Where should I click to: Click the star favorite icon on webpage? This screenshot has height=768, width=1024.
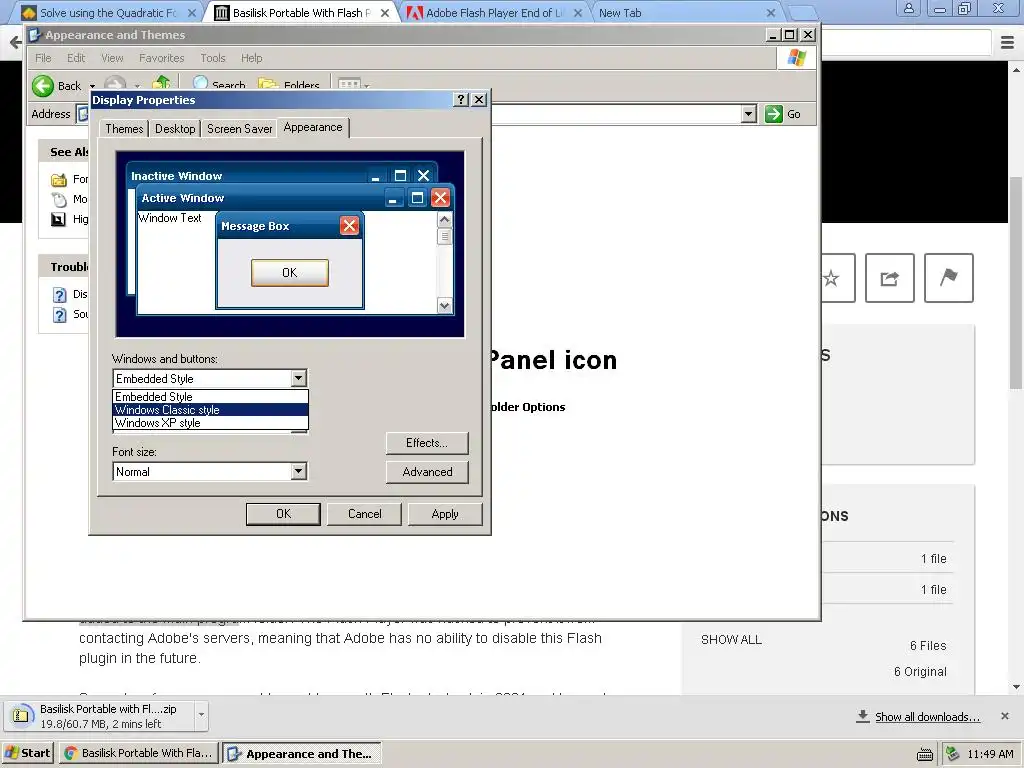coord(831,279)
